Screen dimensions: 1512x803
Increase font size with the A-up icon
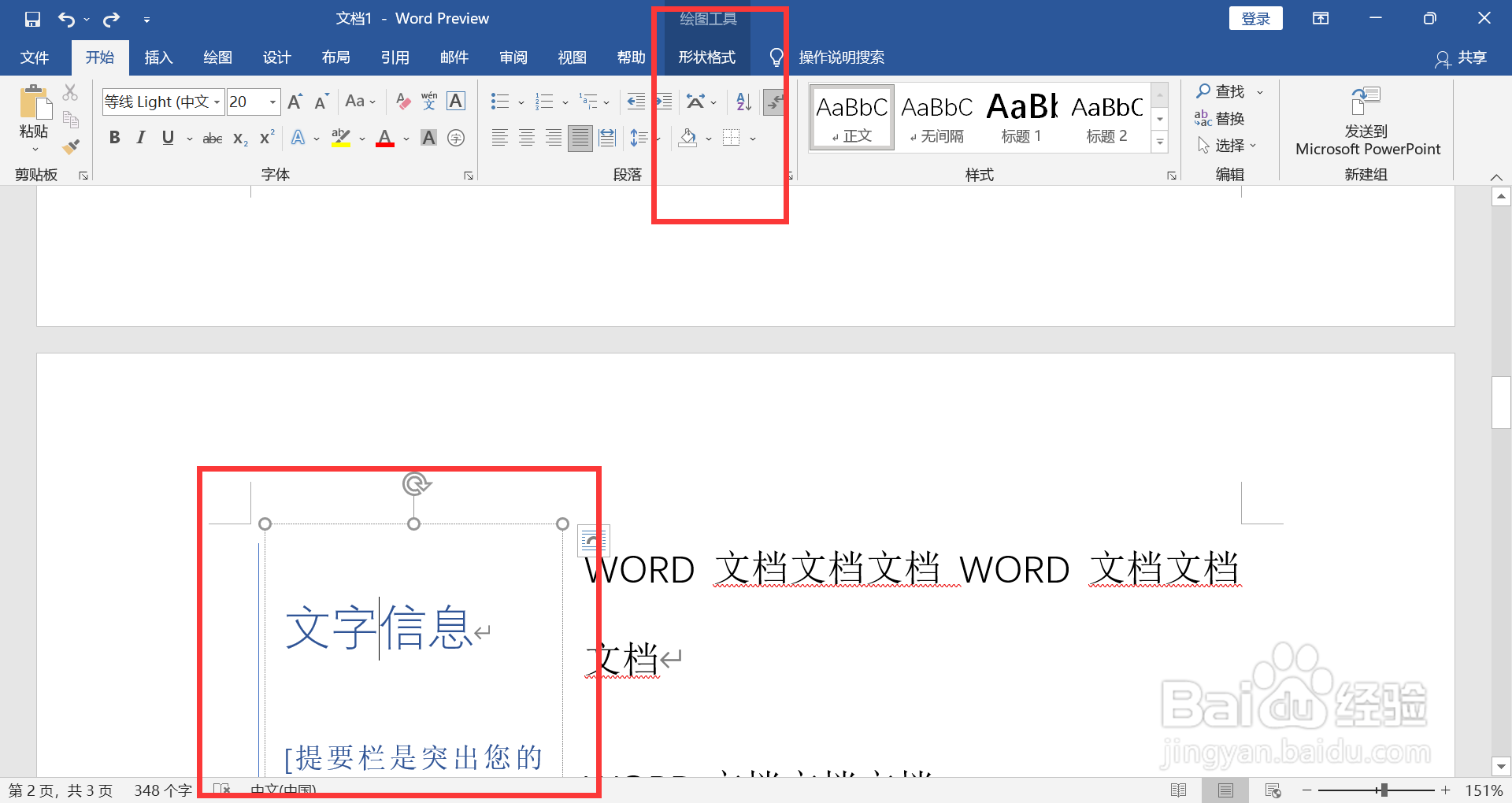point(295,102)
